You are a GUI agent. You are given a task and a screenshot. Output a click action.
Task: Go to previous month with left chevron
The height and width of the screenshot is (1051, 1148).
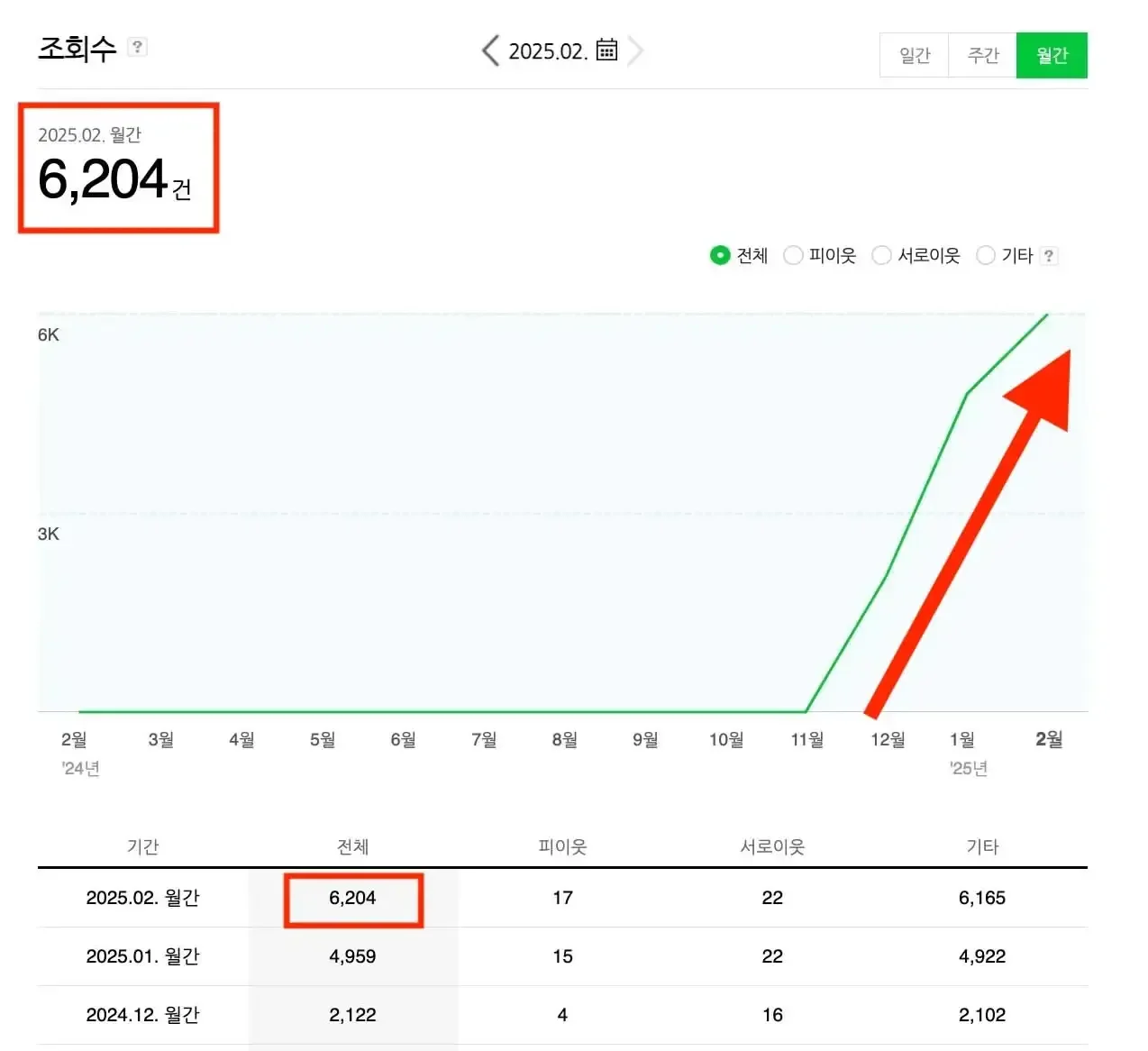[491, 50]
